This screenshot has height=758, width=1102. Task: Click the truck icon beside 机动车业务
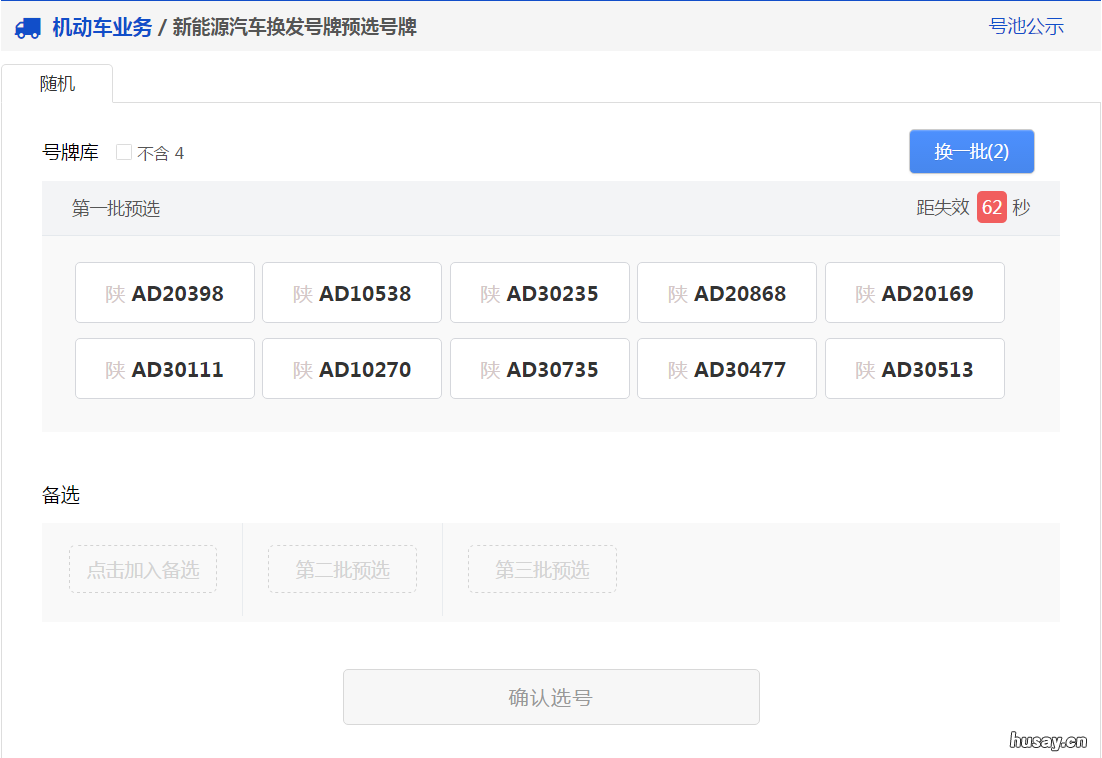click(27, 27)
